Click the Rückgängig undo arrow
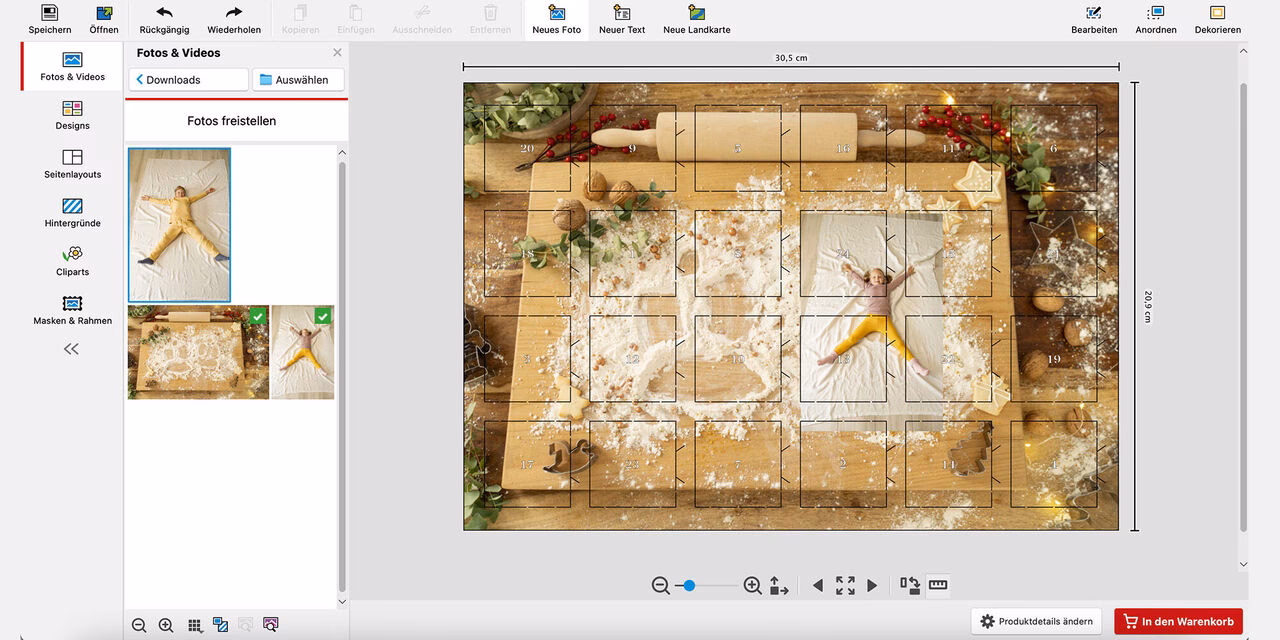 pos(164,13)
